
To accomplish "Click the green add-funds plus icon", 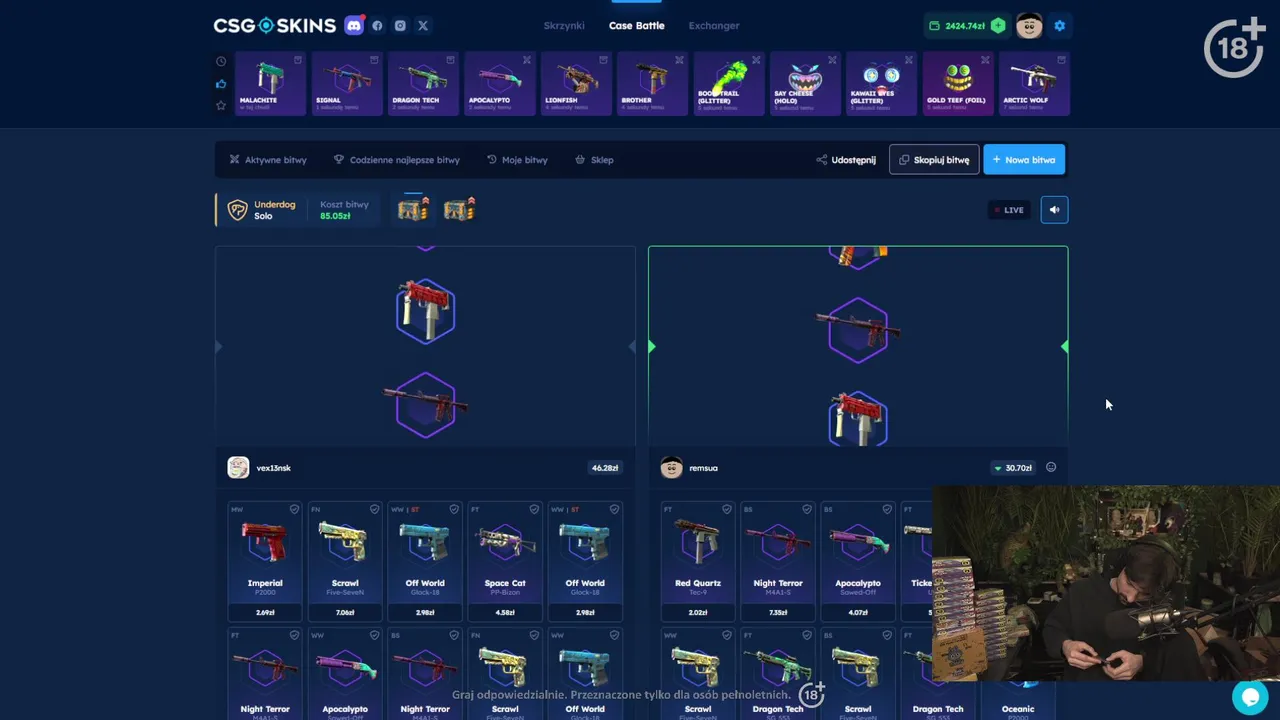I will coord(998,26).
